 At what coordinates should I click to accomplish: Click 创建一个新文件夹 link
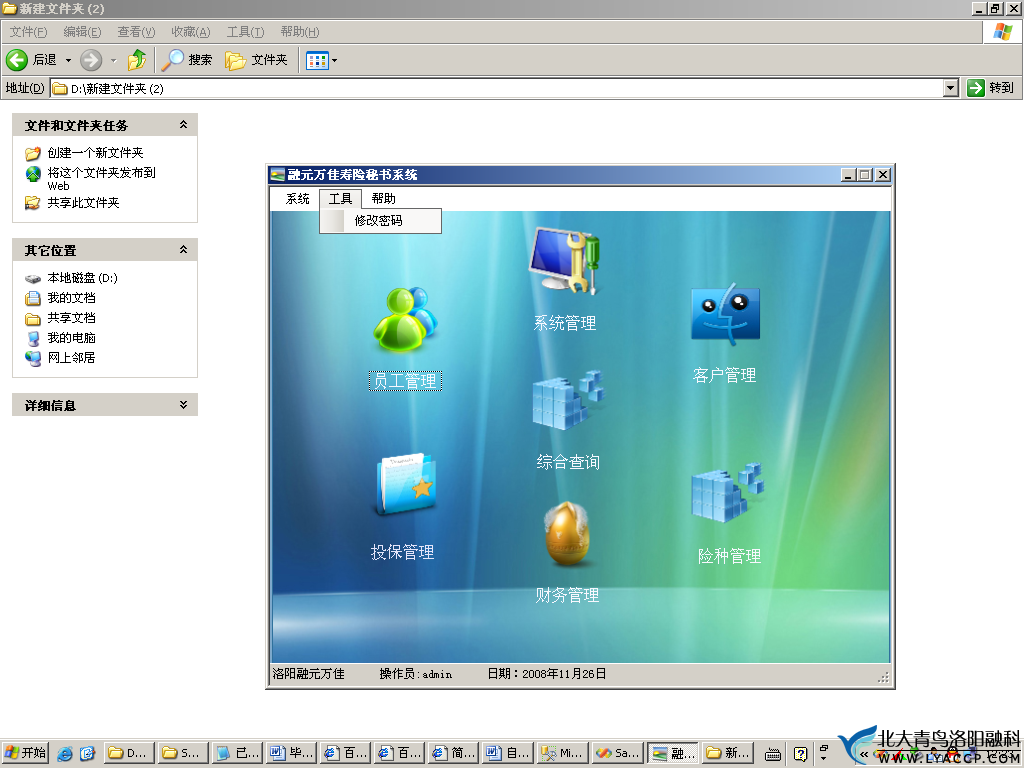(x=95, y=153)
